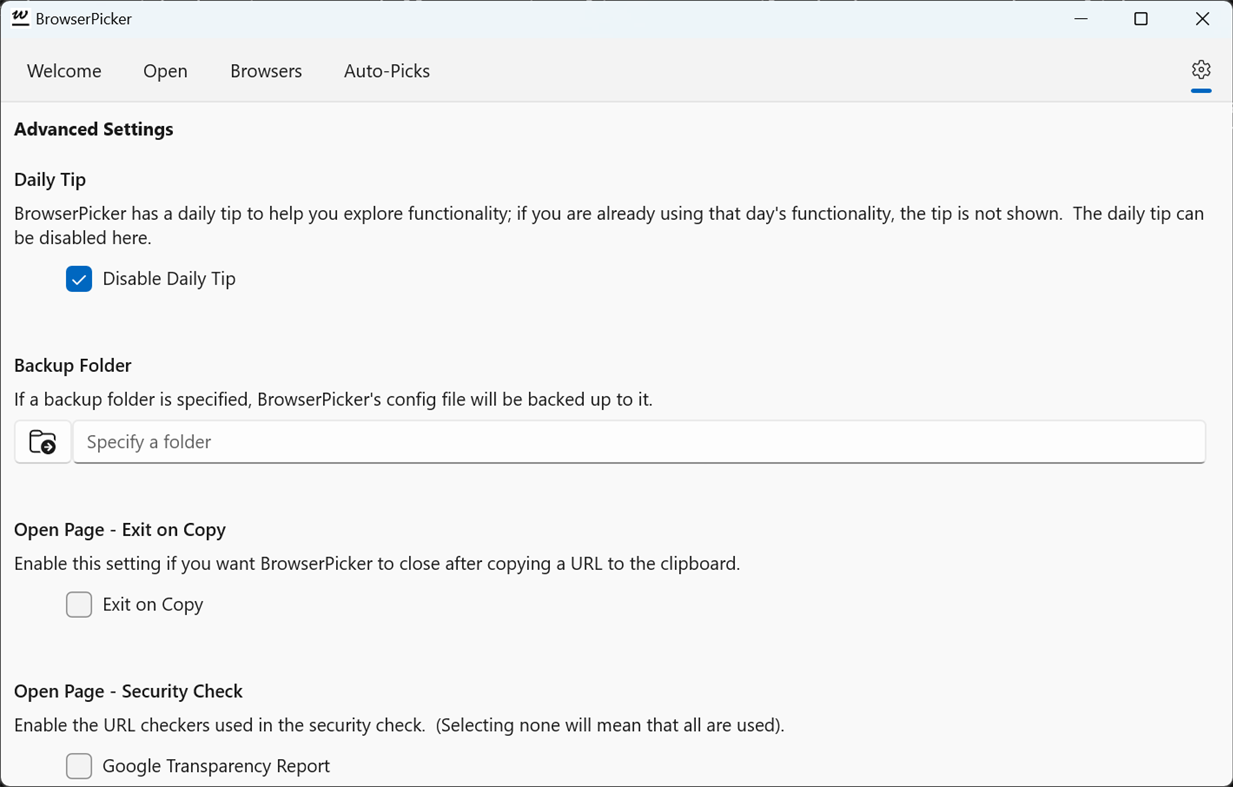Click the Advanced Settings heading

94,129
